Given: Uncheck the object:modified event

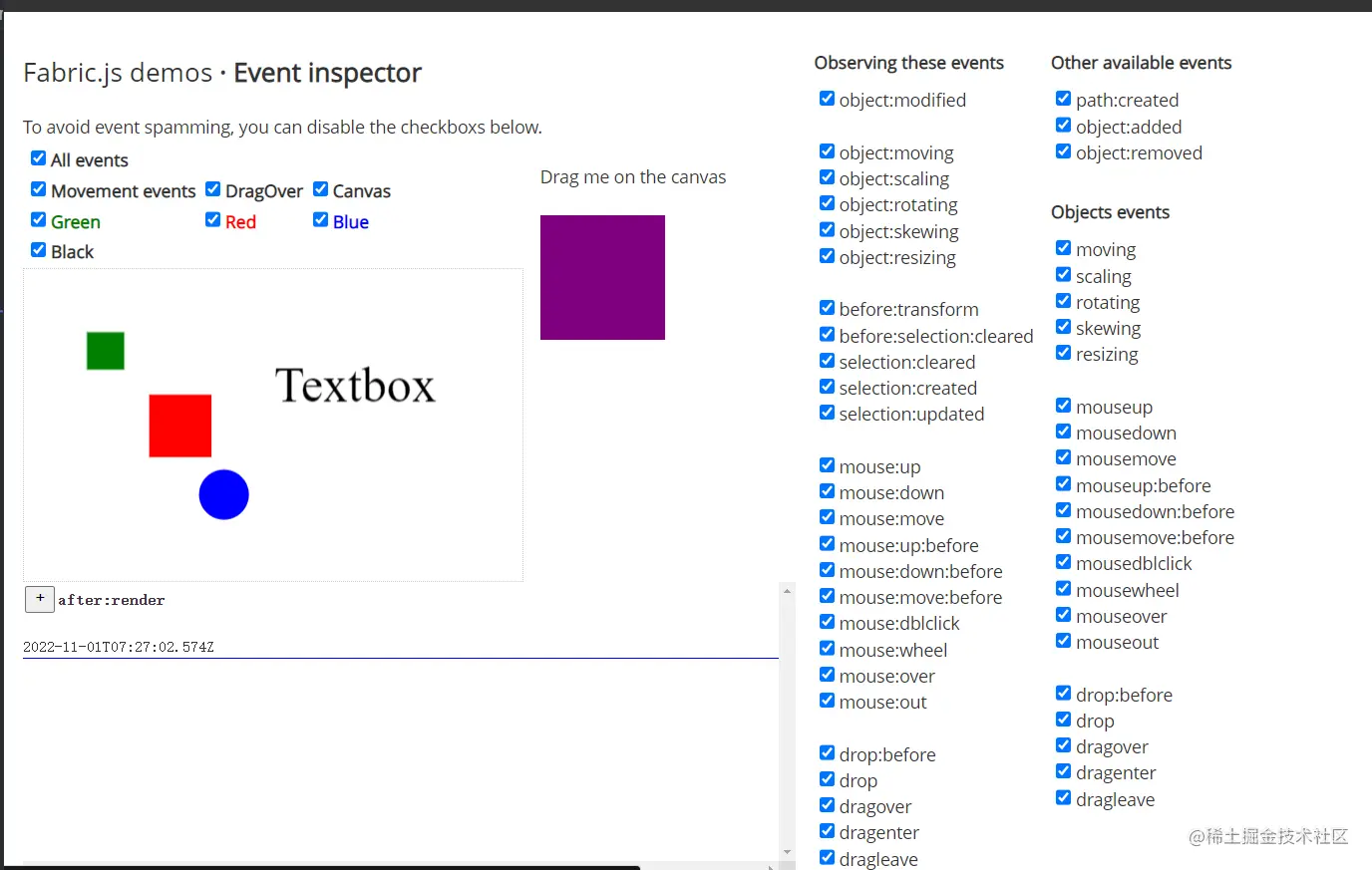Looking at the screenshot, I should [827, 99].
